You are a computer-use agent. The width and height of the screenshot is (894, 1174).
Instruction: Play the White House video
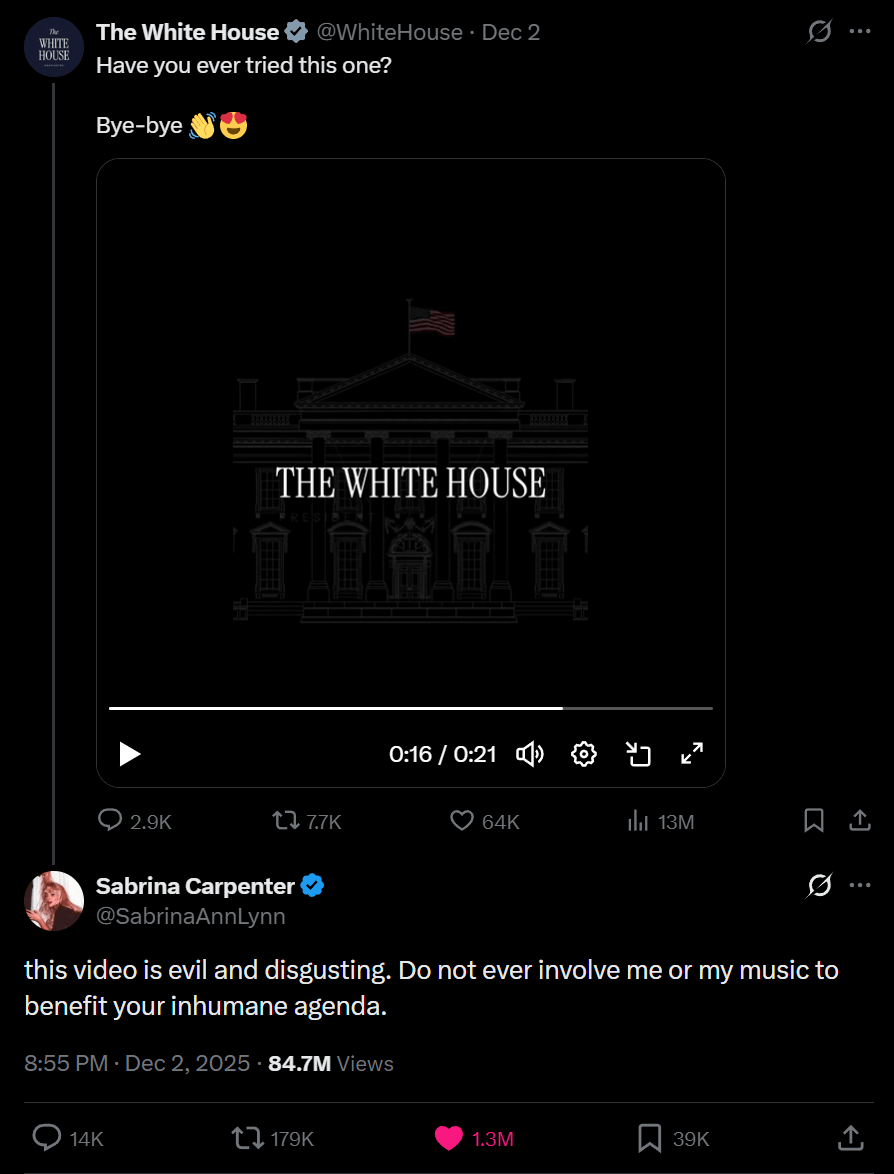[x=130, y=754]
